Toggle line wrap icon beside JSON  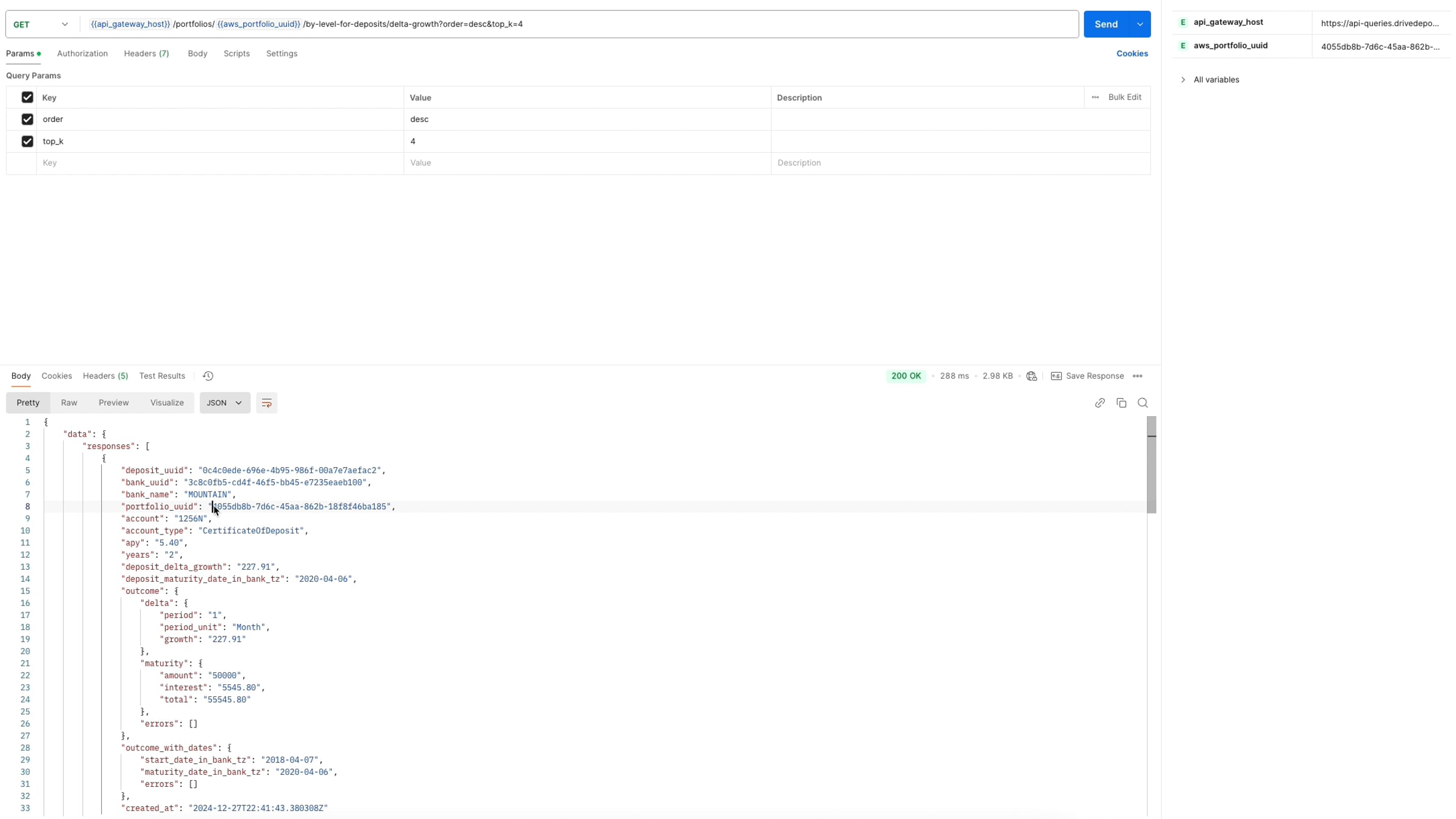coord(266,403)
